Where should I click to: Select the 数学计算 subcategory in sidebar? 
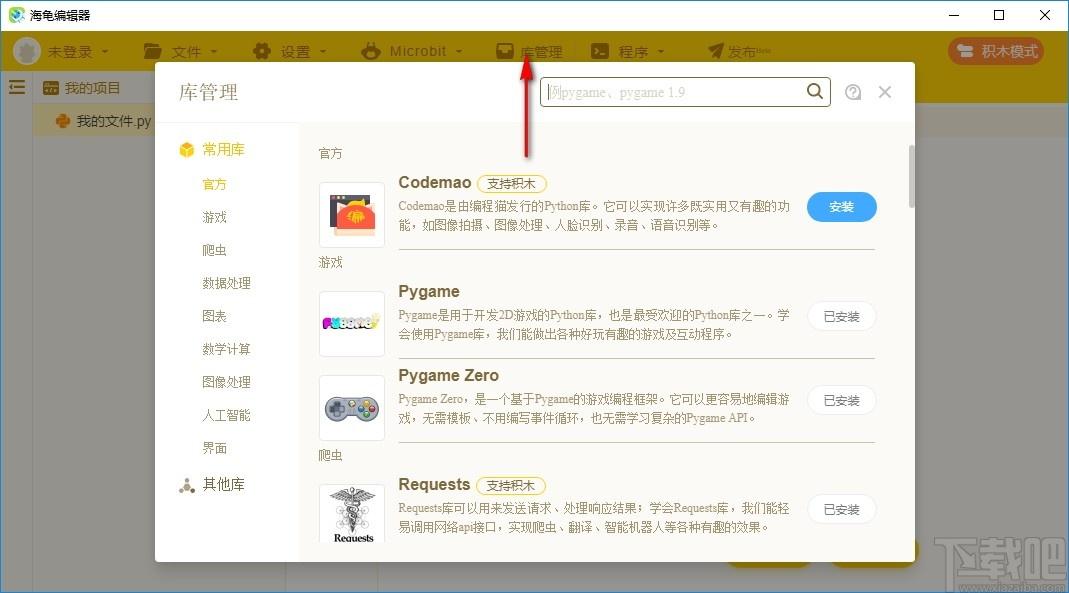[x=226, y=349]
